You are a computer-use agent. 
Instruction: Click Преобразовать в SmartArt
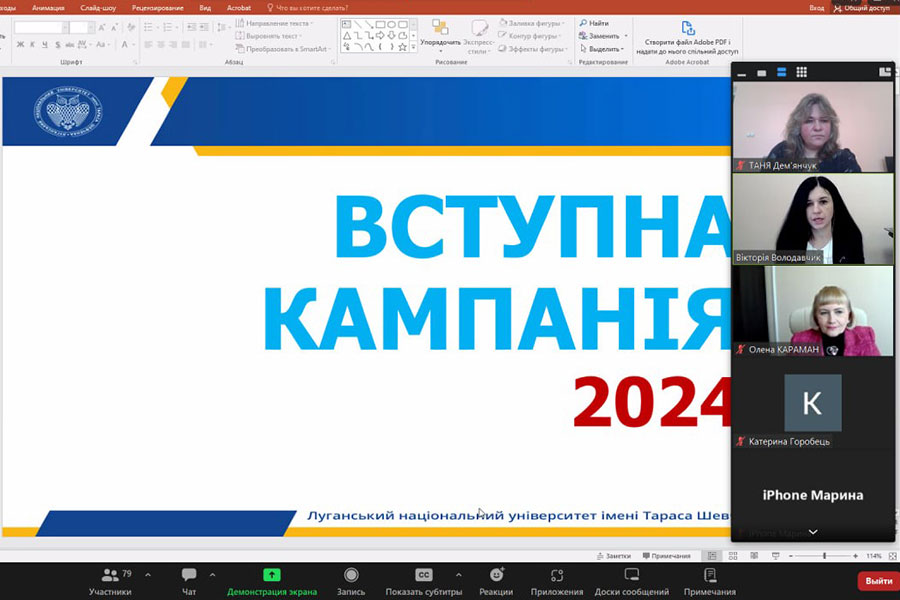[283, 49]
